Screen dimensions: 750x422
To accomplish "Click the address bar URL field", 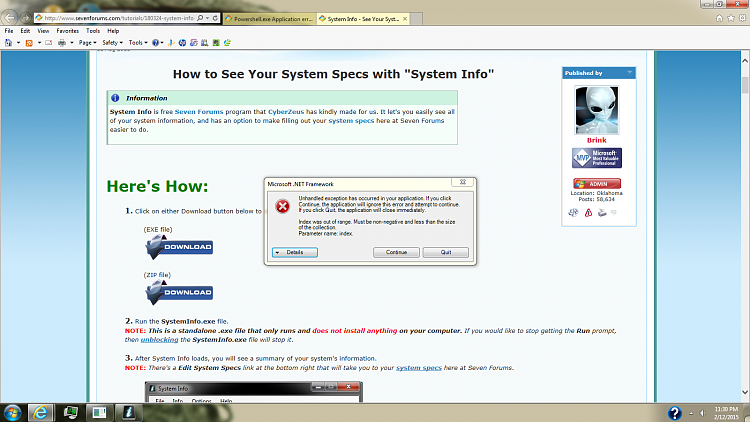I will [120, 18].
